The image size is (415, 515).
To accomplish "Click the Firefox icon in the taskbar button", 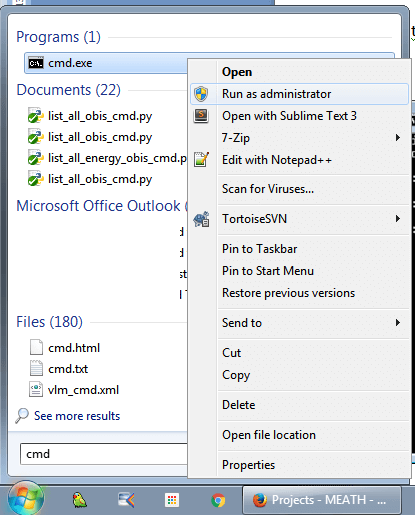I will (260, 500).
